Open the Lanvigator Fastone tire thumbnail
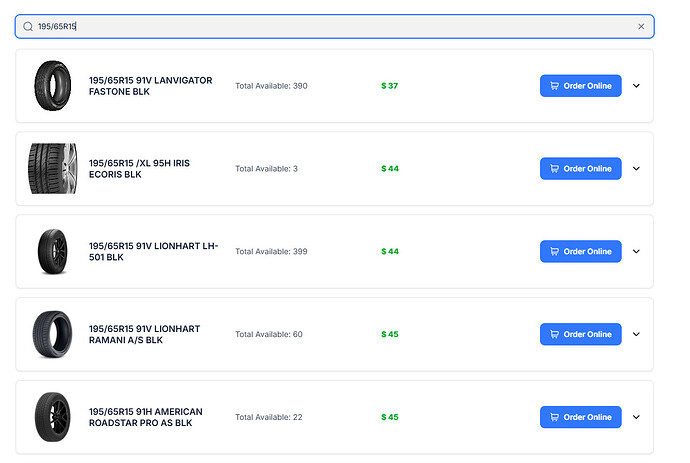Image resolution: width=690 pixels, height=463 pixels. (53, 86)
